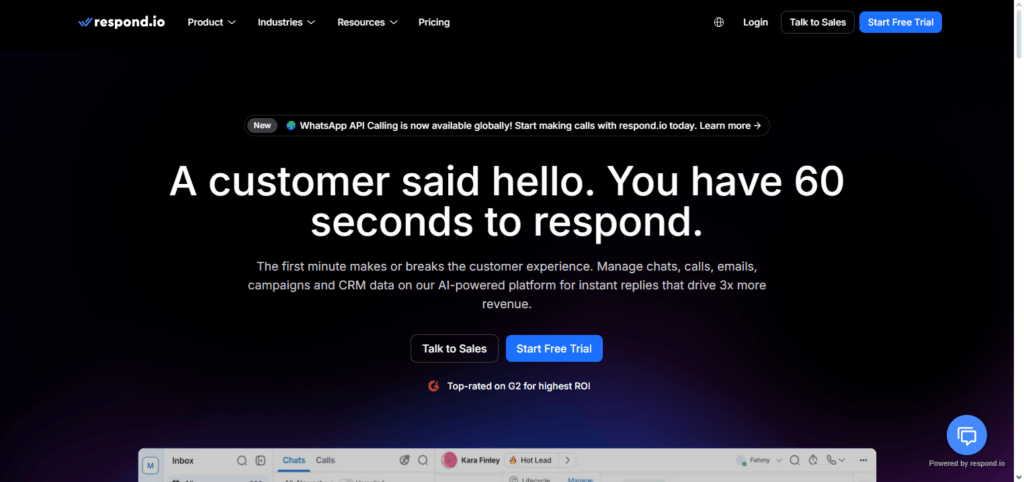The height and width of the screenshot is (482, 1024).
Task: Click the New badge in the announcement
Action: [x=262, y=125]
